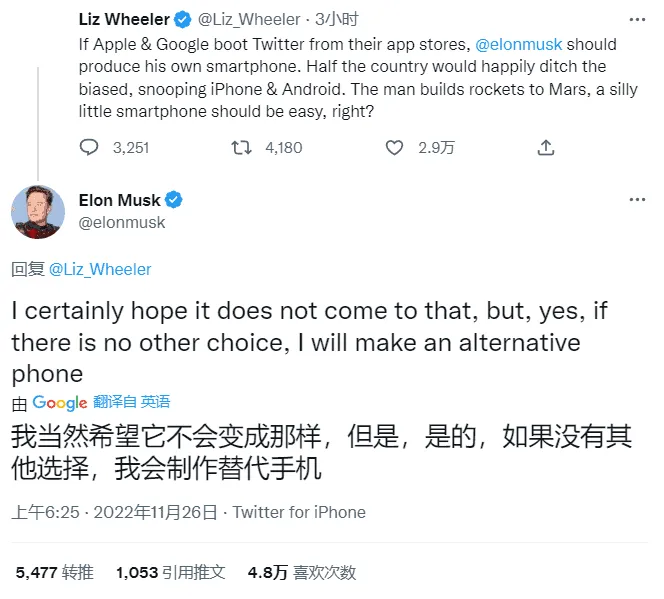Open more options on Liz Wheeler's tweet
664x599 pixels.
[x=637, y=19]
